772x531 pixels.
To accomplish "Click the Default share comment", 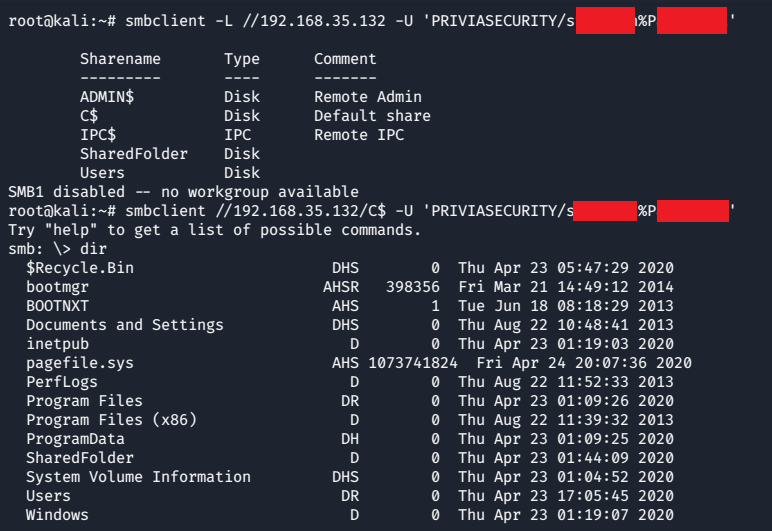I will coord(372,116).
